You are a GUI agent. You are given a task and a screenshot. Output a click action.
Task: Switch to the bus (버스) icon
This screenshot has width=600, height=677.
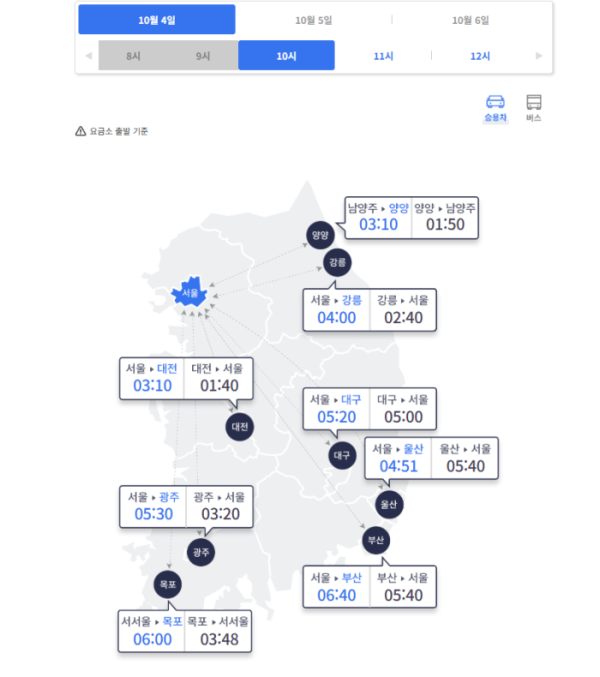point(534,103)
